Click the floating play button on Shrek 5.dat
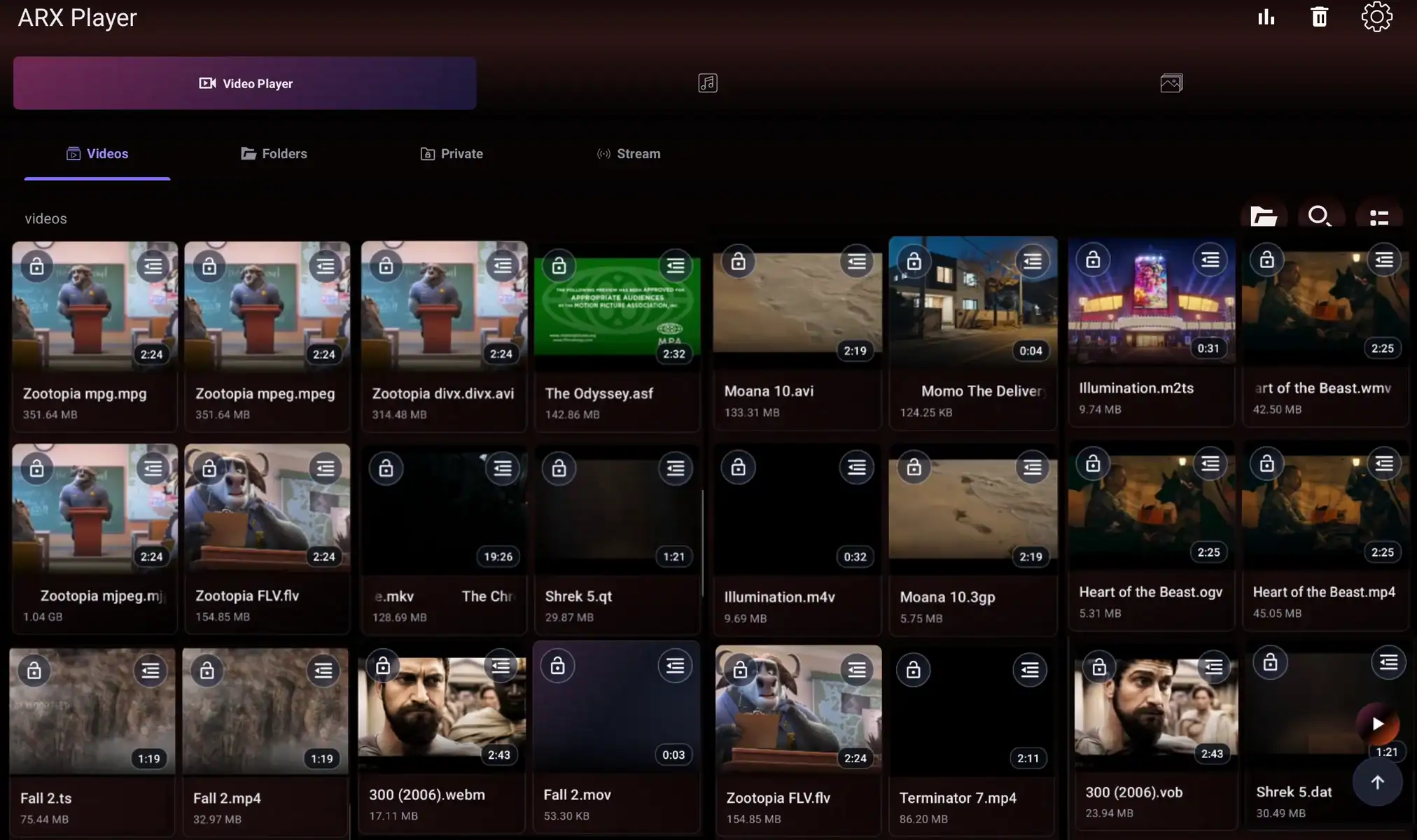Image resolution: width=1417 pixels, height=840 pixels. point(1377,724)
